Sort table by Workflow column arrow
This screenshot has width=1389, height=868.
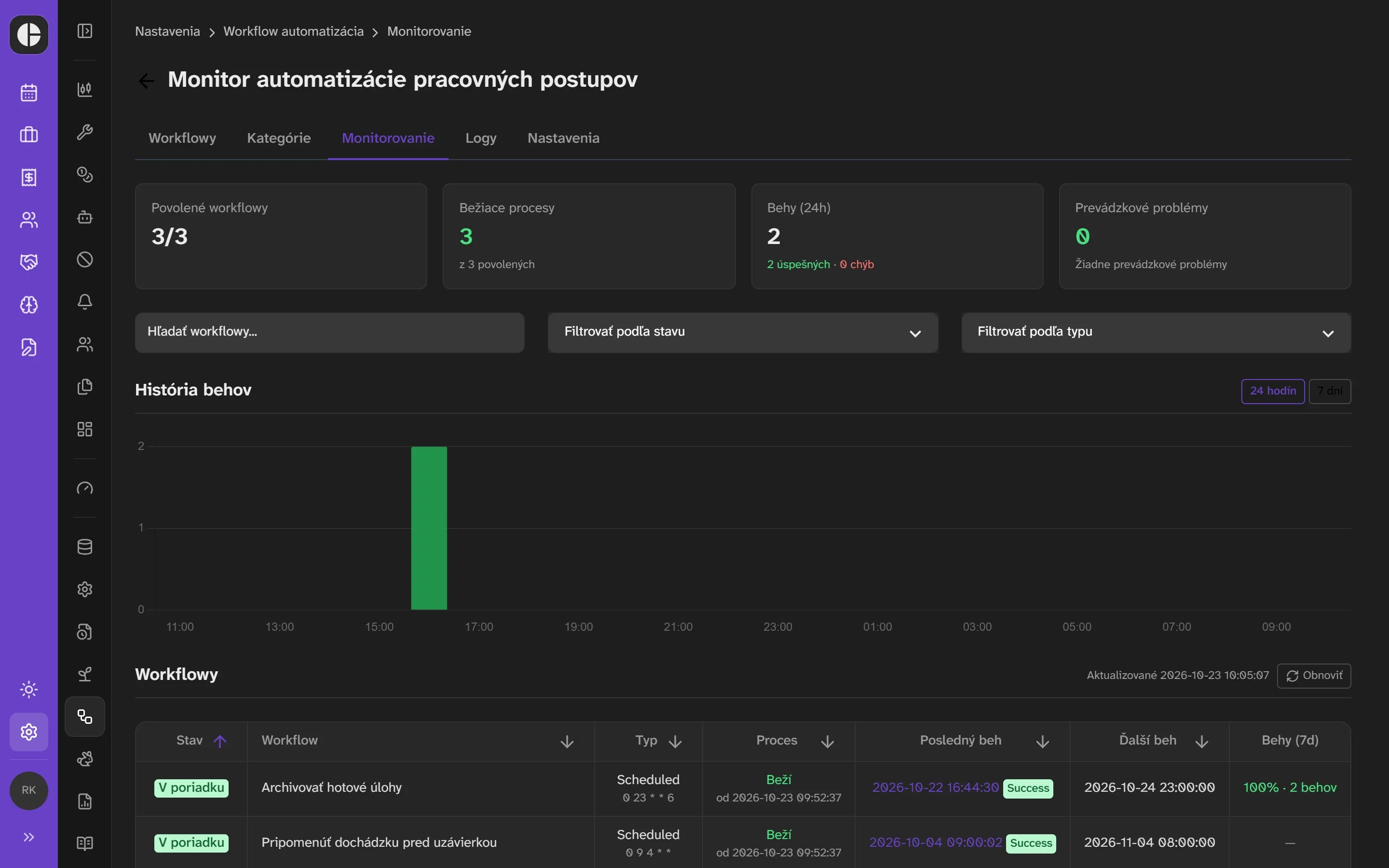click(x=567, y=741)
